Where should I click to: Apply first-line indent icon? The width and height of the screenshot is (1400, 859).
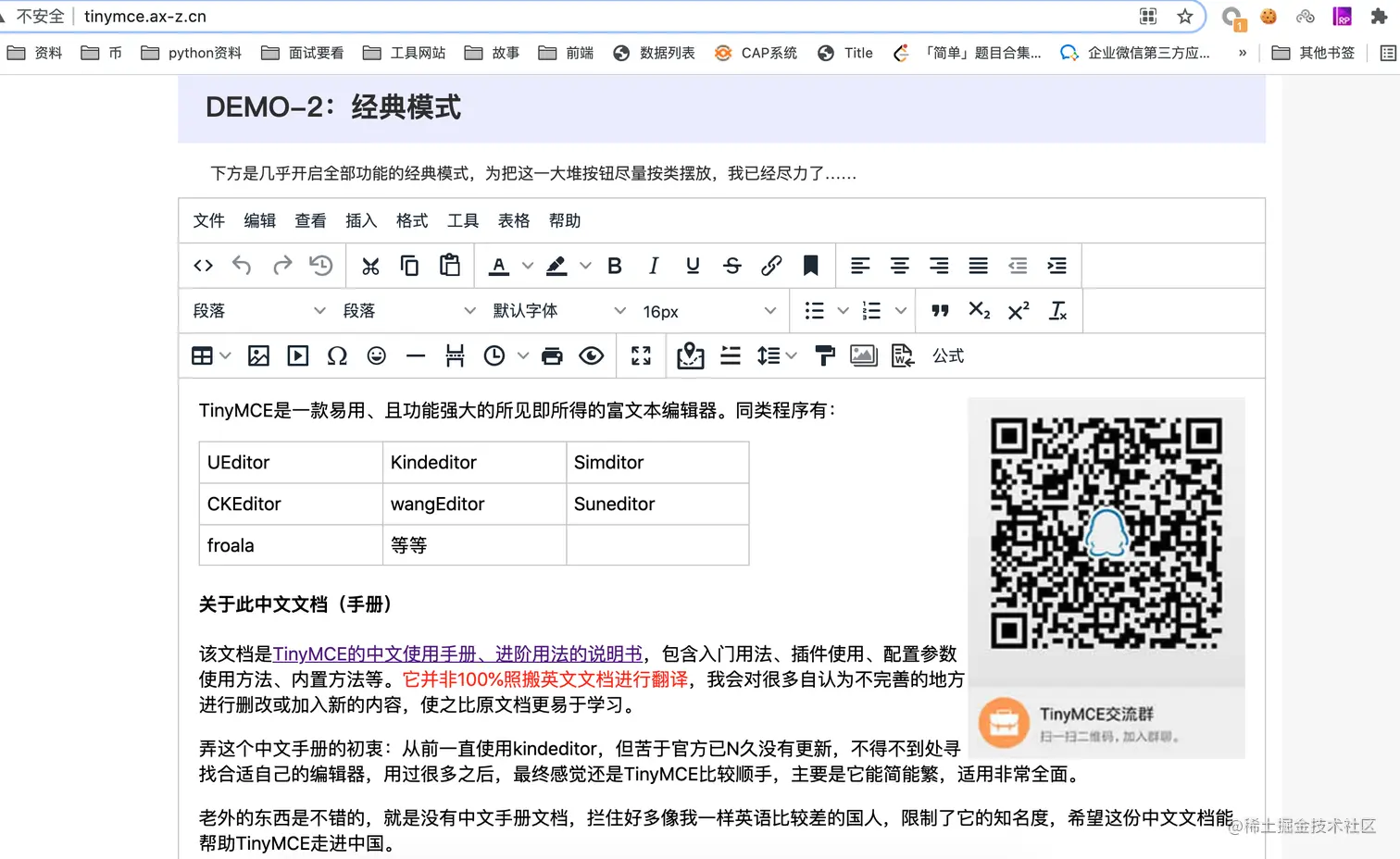(731, 356)
